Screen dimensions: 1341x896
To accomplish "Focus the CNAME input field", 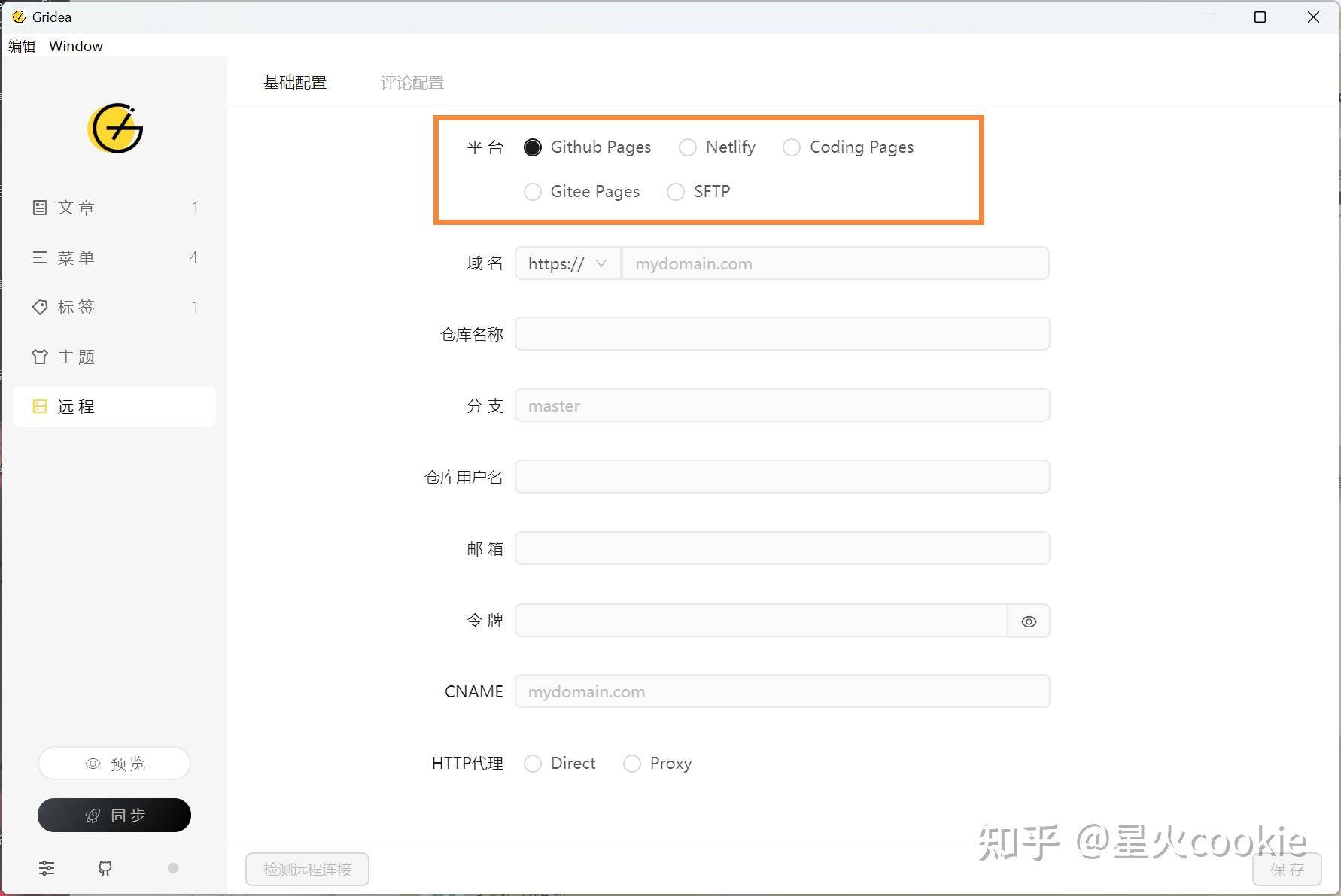I will tap(783, 691).
